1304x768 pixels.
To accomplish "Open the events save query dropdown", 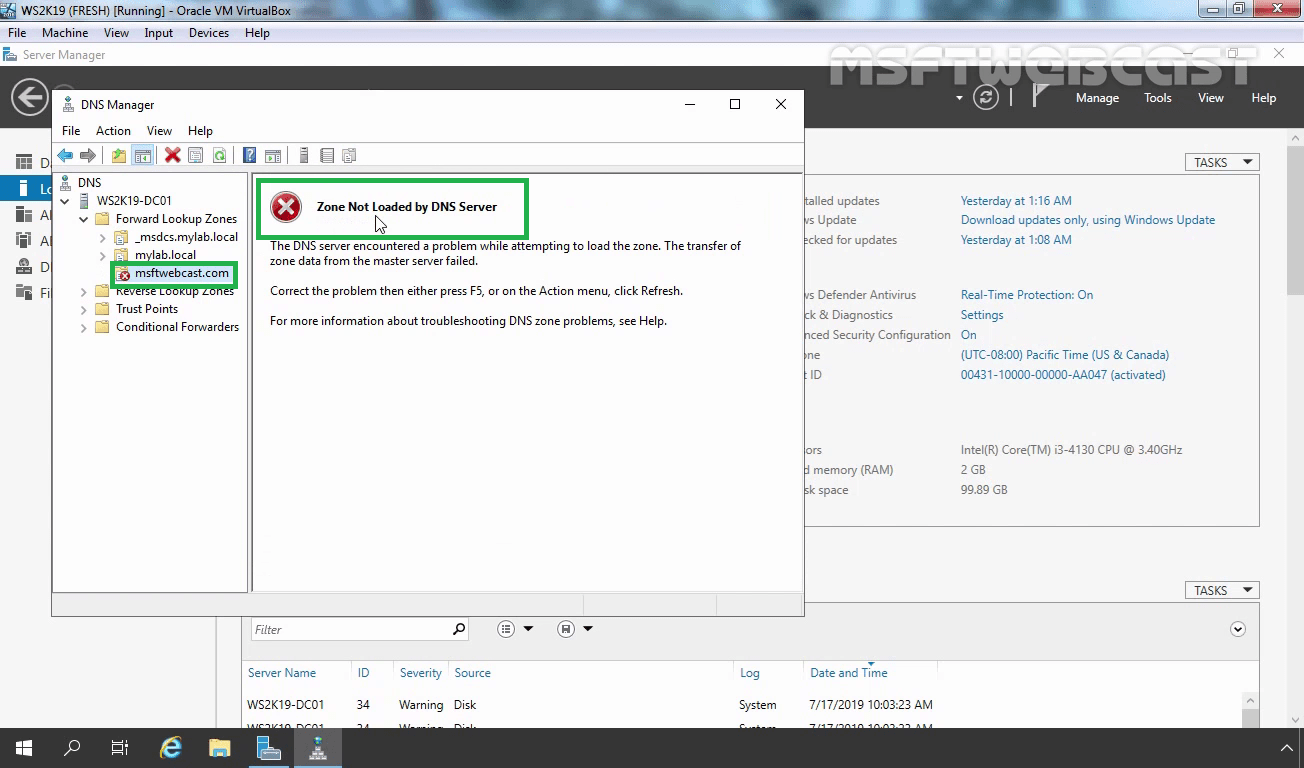I will coord(575,629).
